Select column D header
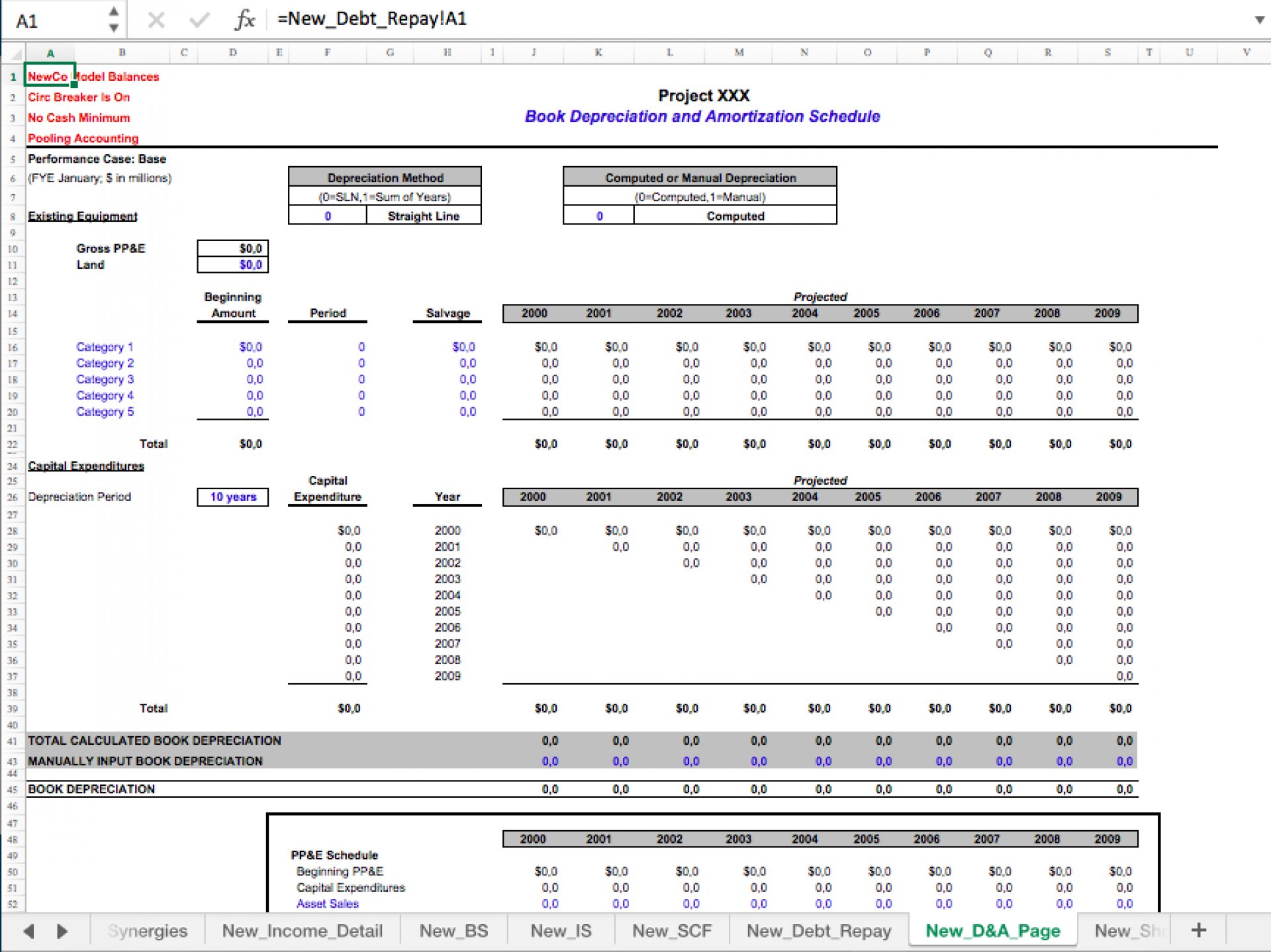This screenshot has width=1271, height=952. 233,52
